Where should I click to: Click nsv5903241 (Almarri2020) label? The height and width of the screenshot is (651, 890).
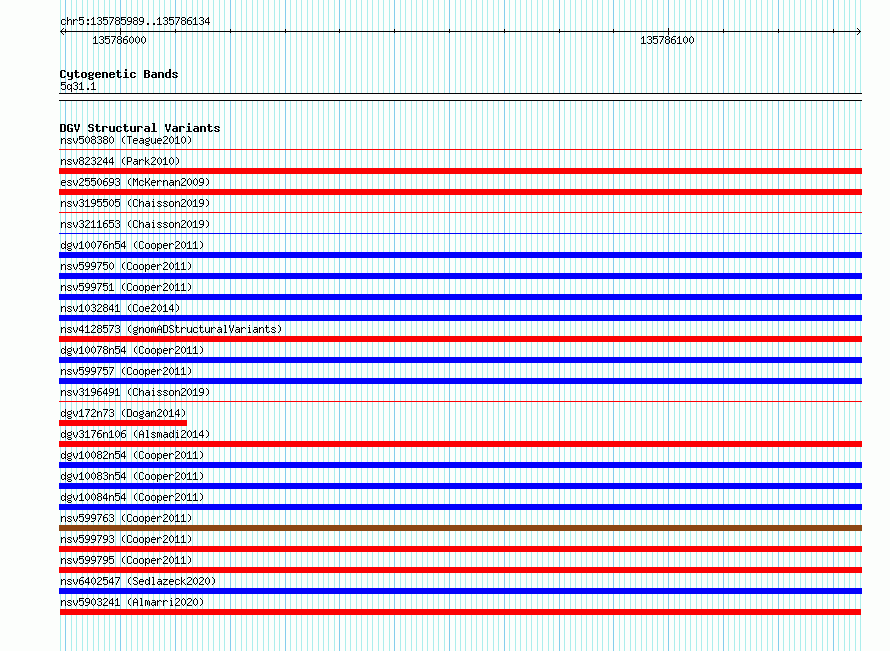132,602
